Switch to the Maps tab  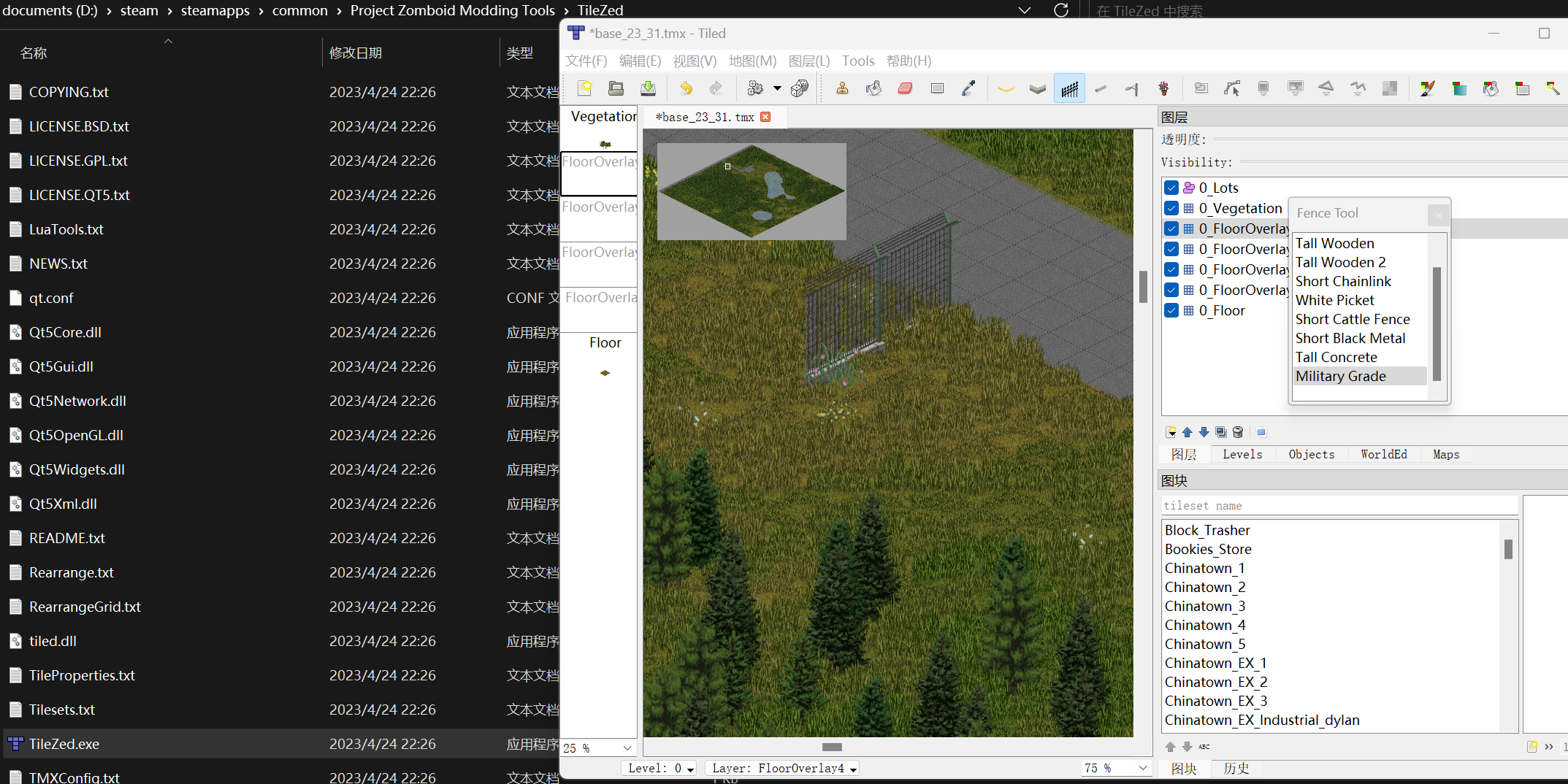(1446, 454)
